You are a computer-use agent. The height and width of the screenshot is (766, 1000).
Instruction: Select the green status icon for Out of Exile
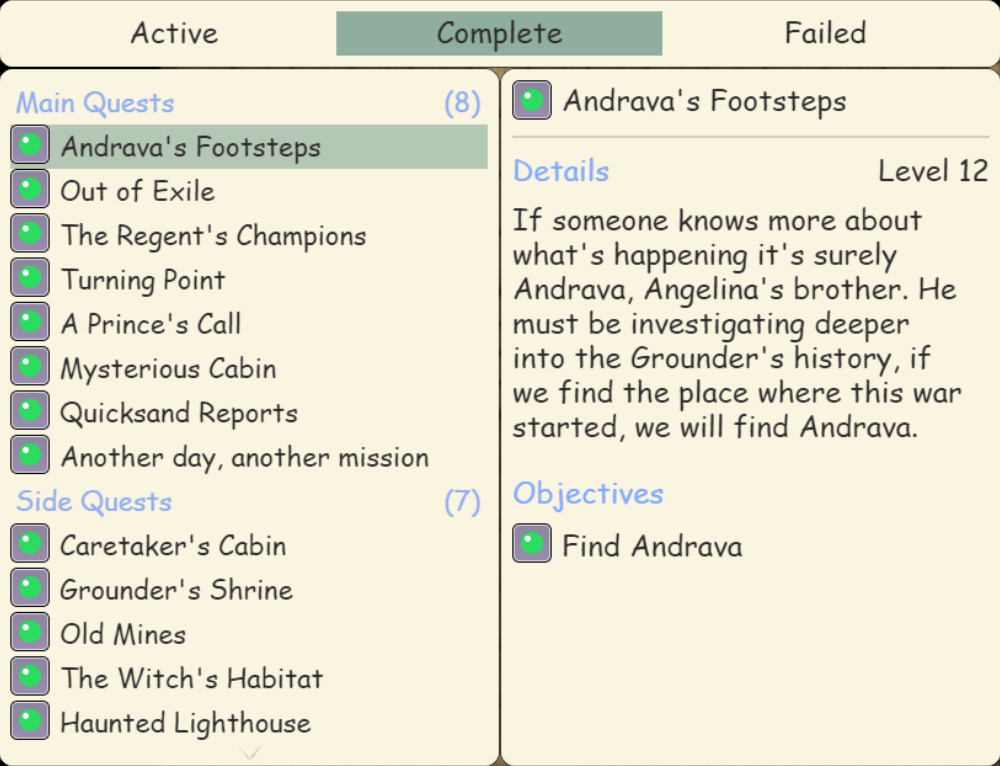point(30,189)
